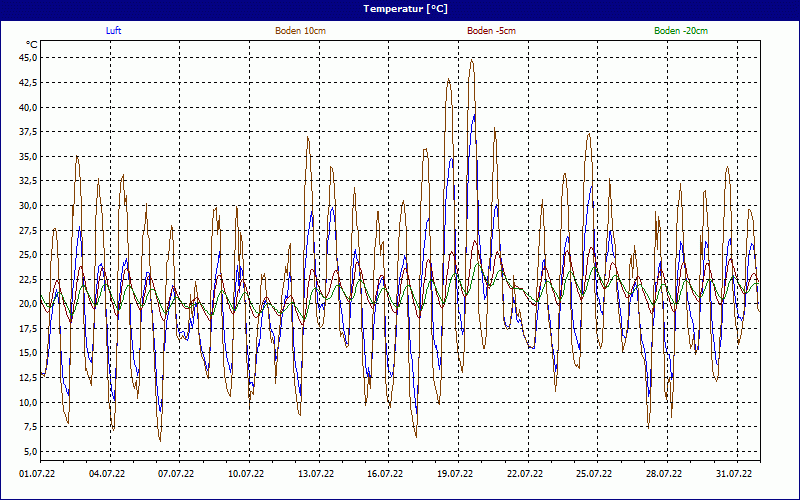Select the Boden -20cm legend entry
The width and height of the screenshot is (800, 500).
pos(681,31)
